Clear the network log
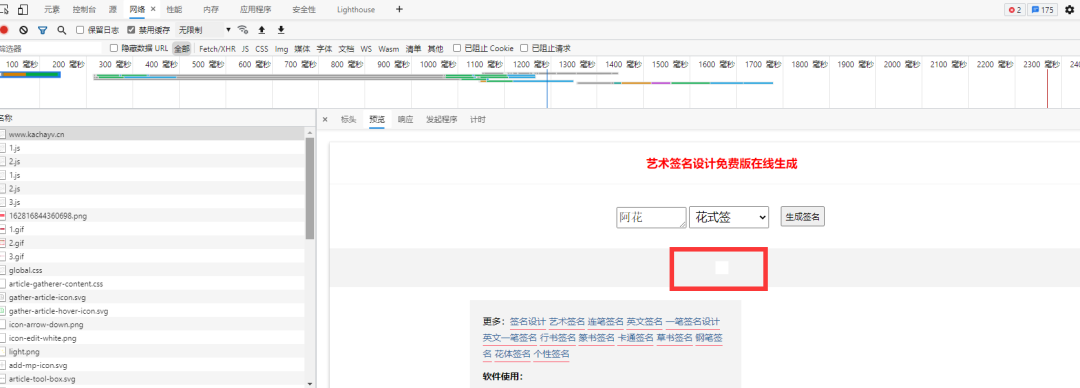This screenshot has height=388, width=1080. click(x=23, y=30)
